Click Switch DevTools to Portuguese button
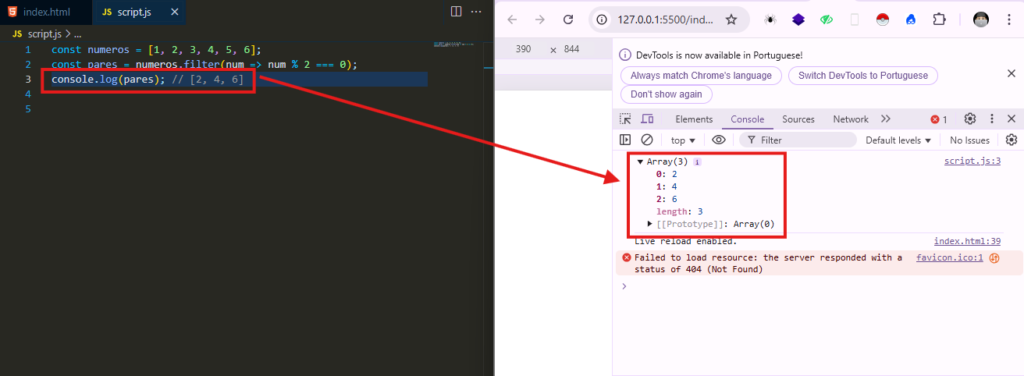 pos(863,76)
